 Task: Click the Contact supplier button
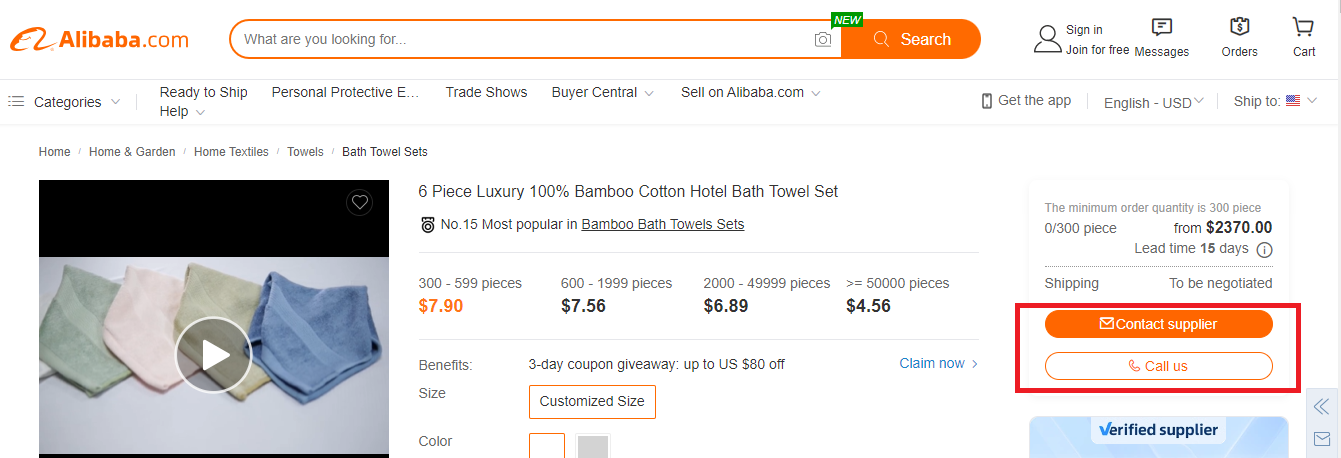pos(1158,324)
